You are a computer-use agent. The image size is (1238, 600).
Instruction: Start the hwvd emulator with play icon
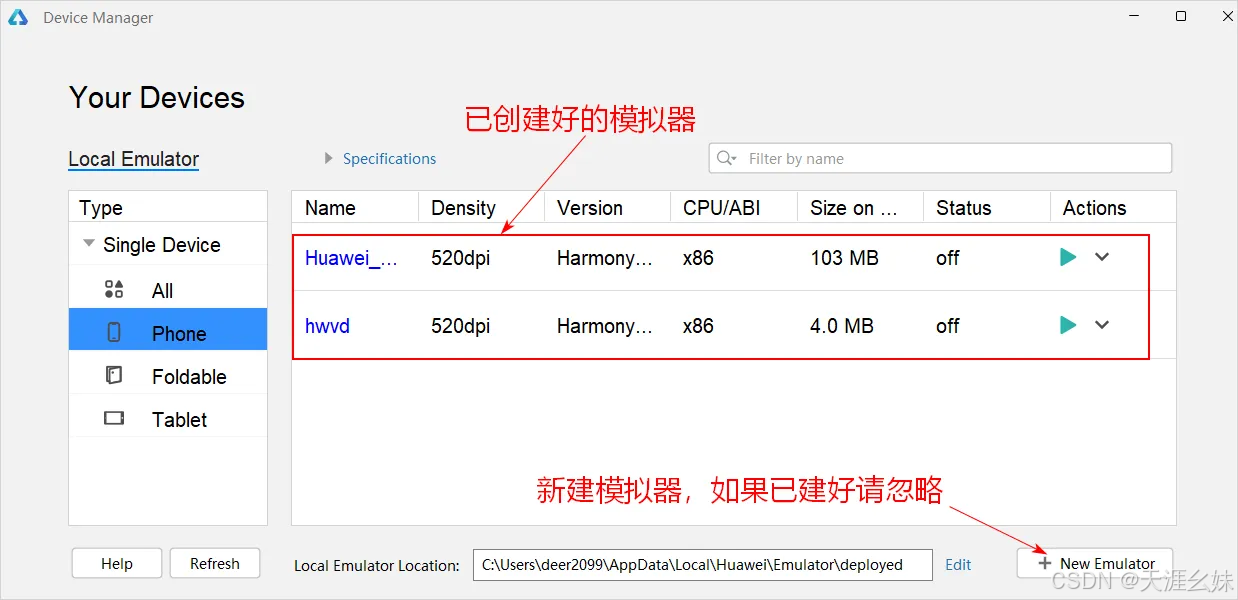tap(1068, 325)
